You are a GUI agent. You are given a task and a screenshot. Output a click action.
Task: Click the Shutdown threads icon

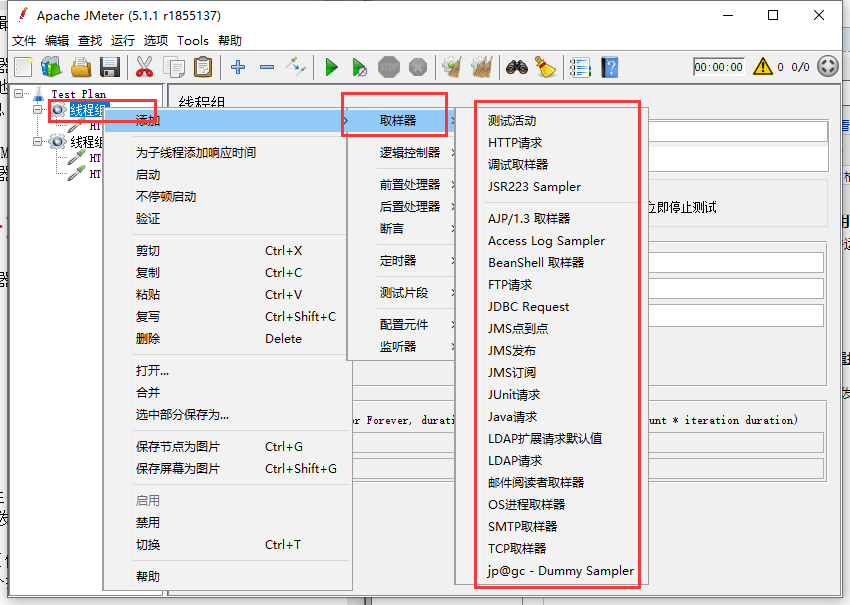(x=418, y=67)
